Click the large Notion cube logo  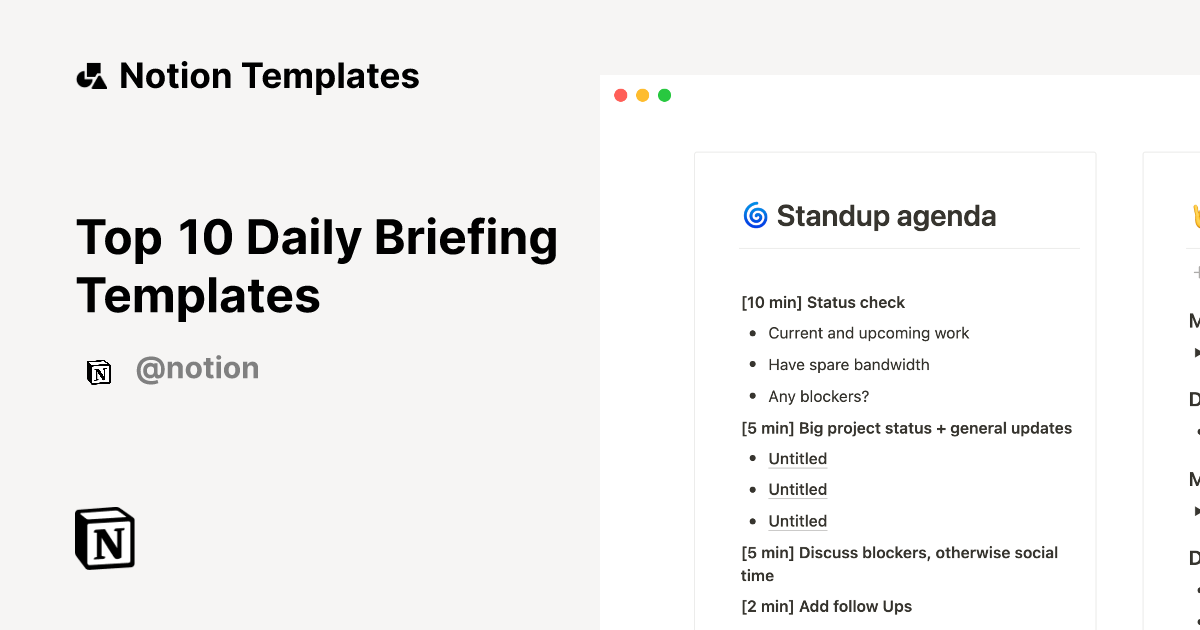coord(105,538)
